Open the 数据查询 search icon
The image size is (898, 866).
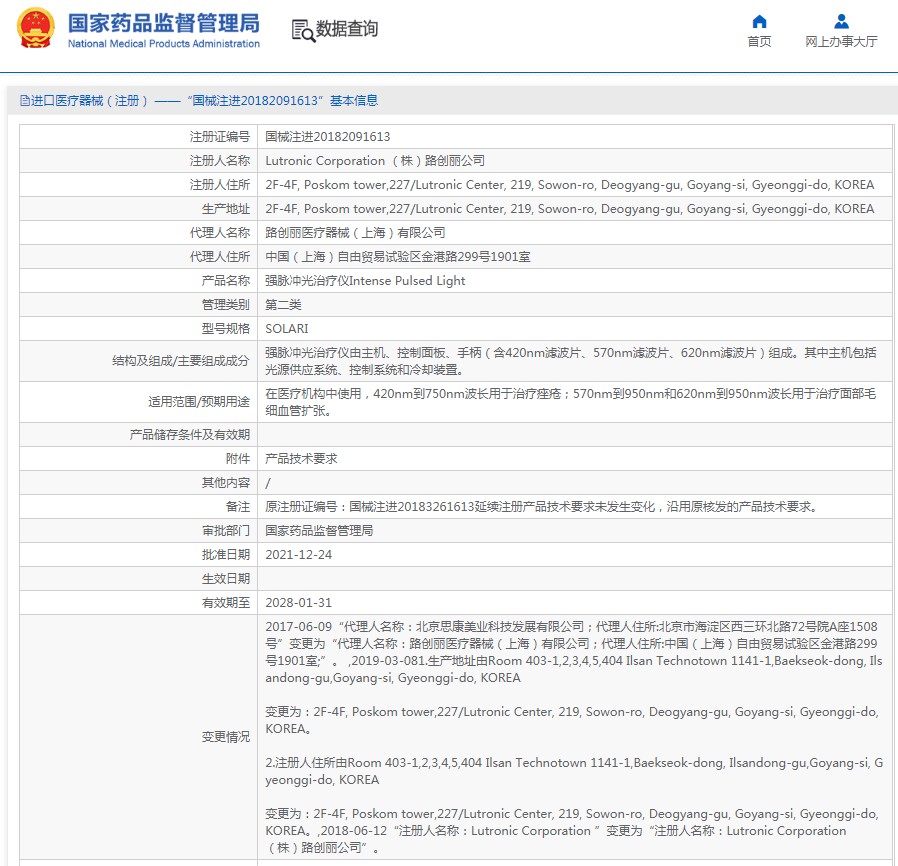304,30
